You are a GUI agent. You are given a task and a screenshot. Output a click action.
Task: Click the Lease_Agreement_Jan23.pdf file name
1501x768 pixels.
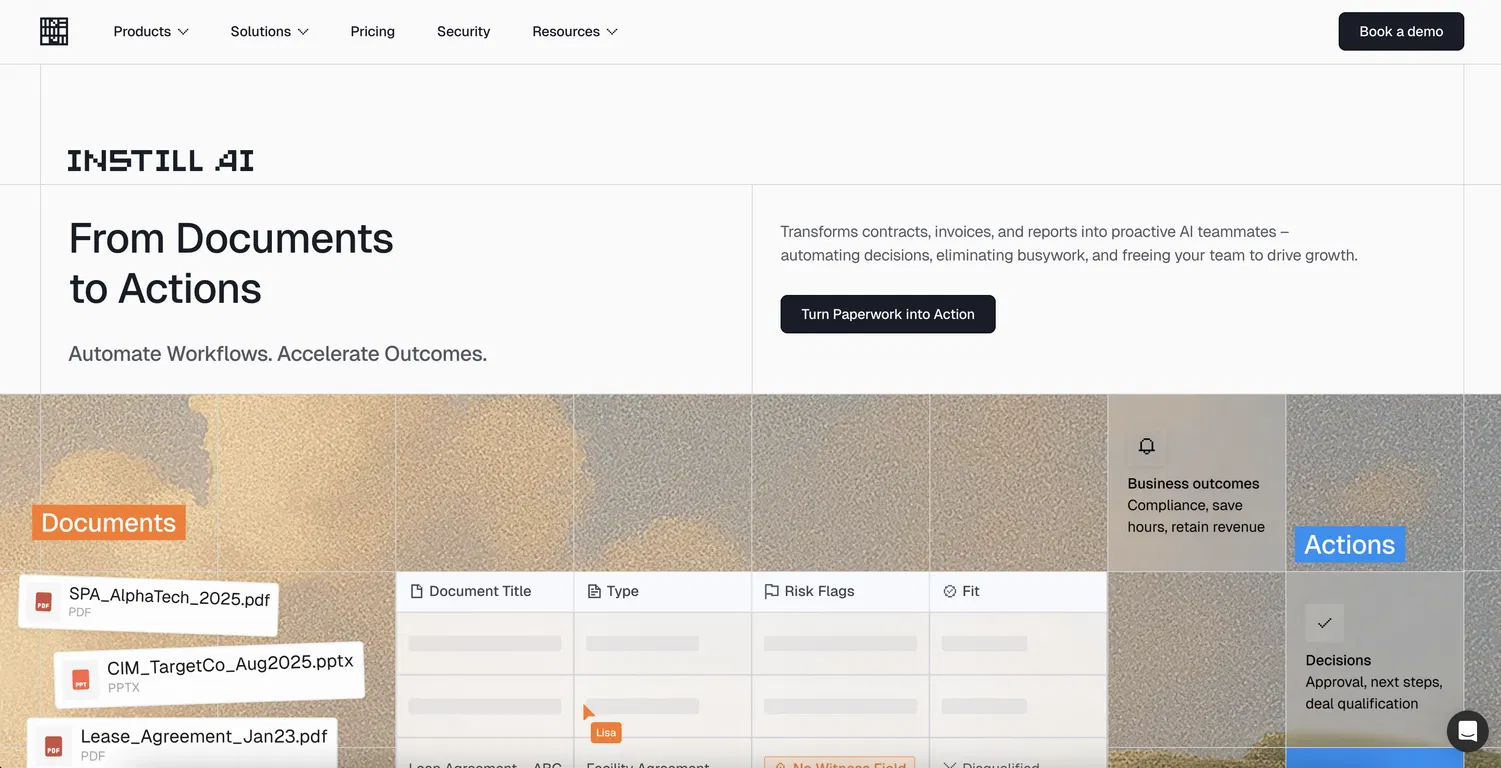205,737
